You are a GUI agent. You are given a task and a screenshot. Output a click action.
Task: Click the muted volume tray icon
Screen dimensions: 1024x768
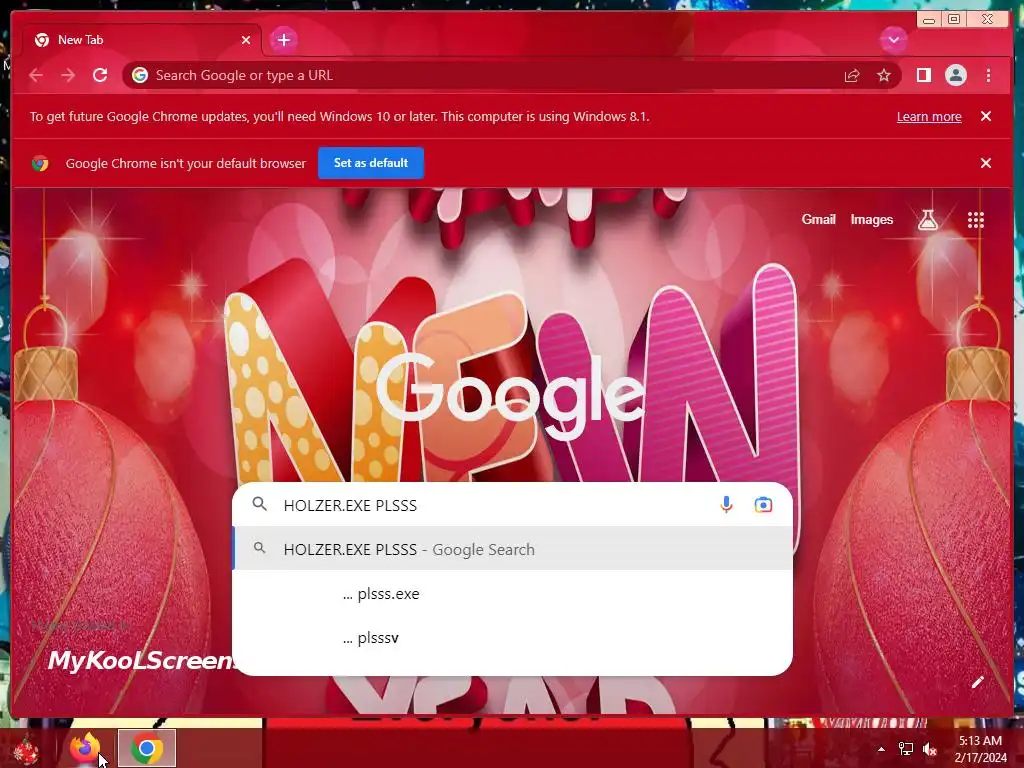pyautogui.click(x=929, y=750)
